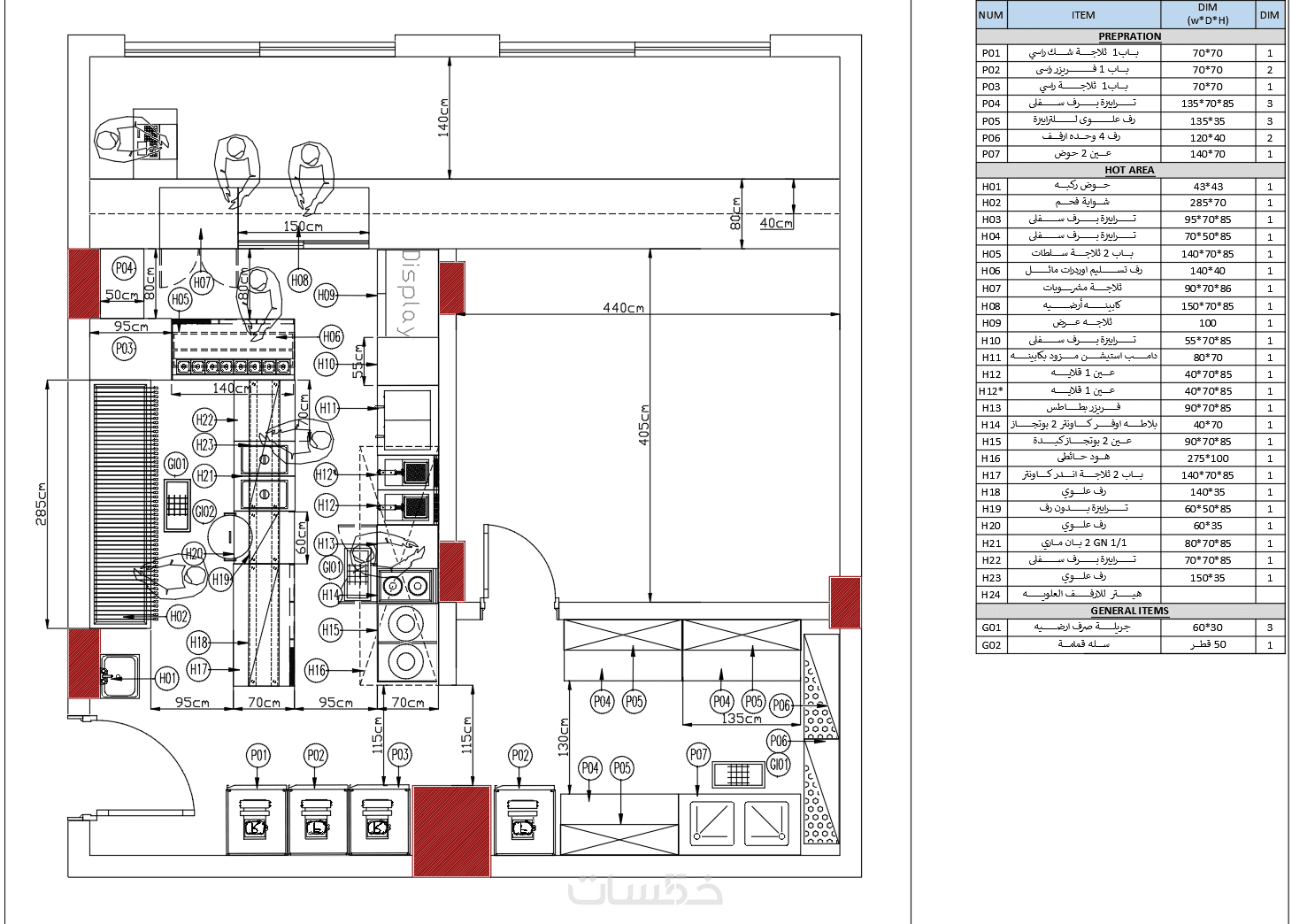Select the H13 callout bubble on the floor plan
The height and width of the screenshot is (924, 1292).
pos(327,543)
